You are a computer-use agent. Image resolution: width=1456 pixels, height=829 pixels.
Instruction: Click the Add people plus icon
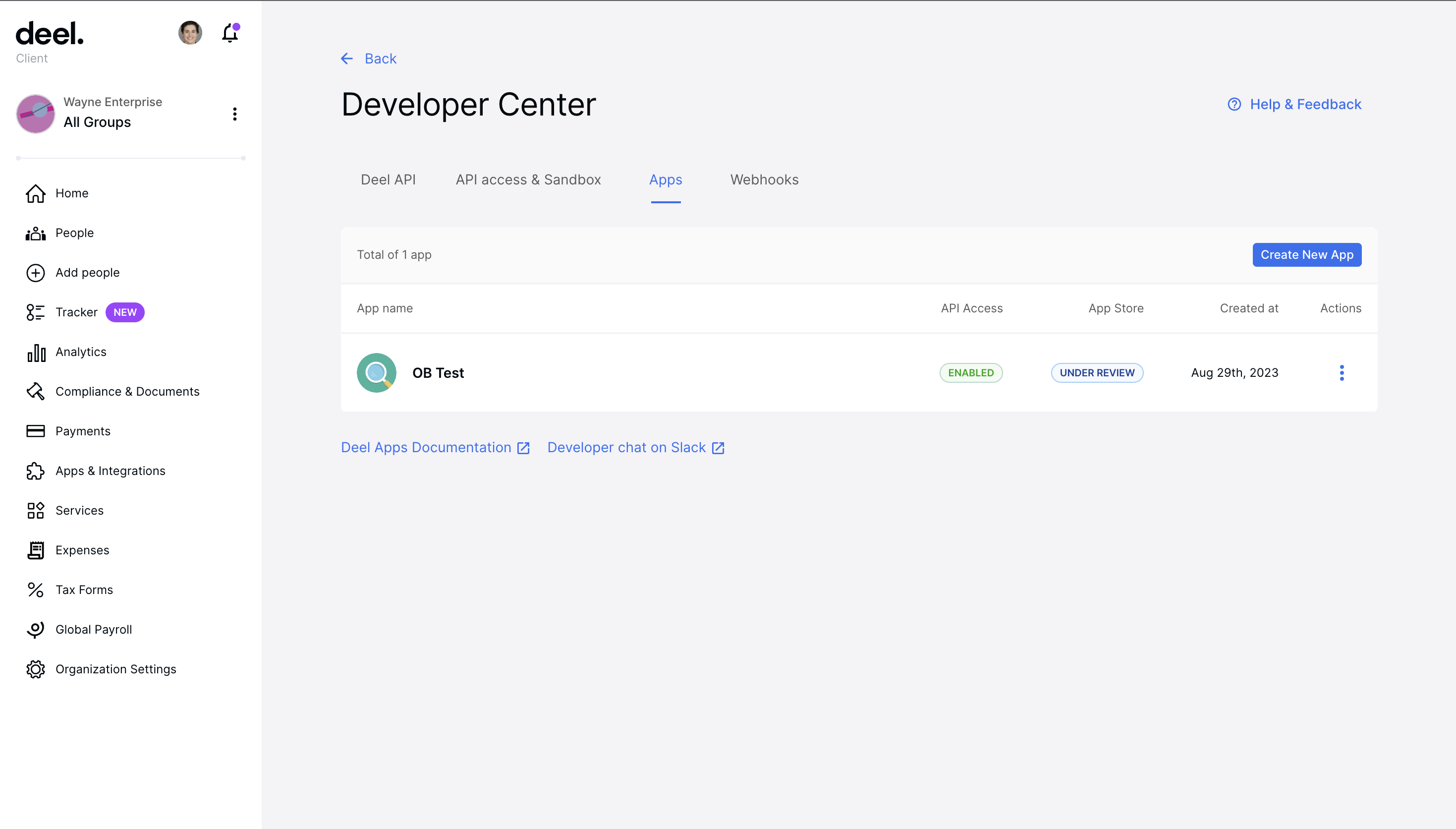pos(35,273)
